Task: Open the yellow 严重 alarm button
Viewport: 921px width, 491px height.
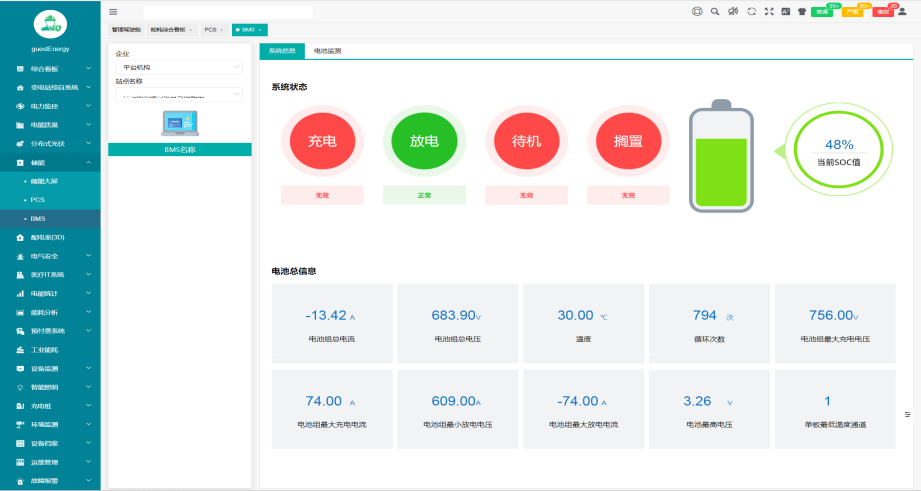Action: click(852, 12)
